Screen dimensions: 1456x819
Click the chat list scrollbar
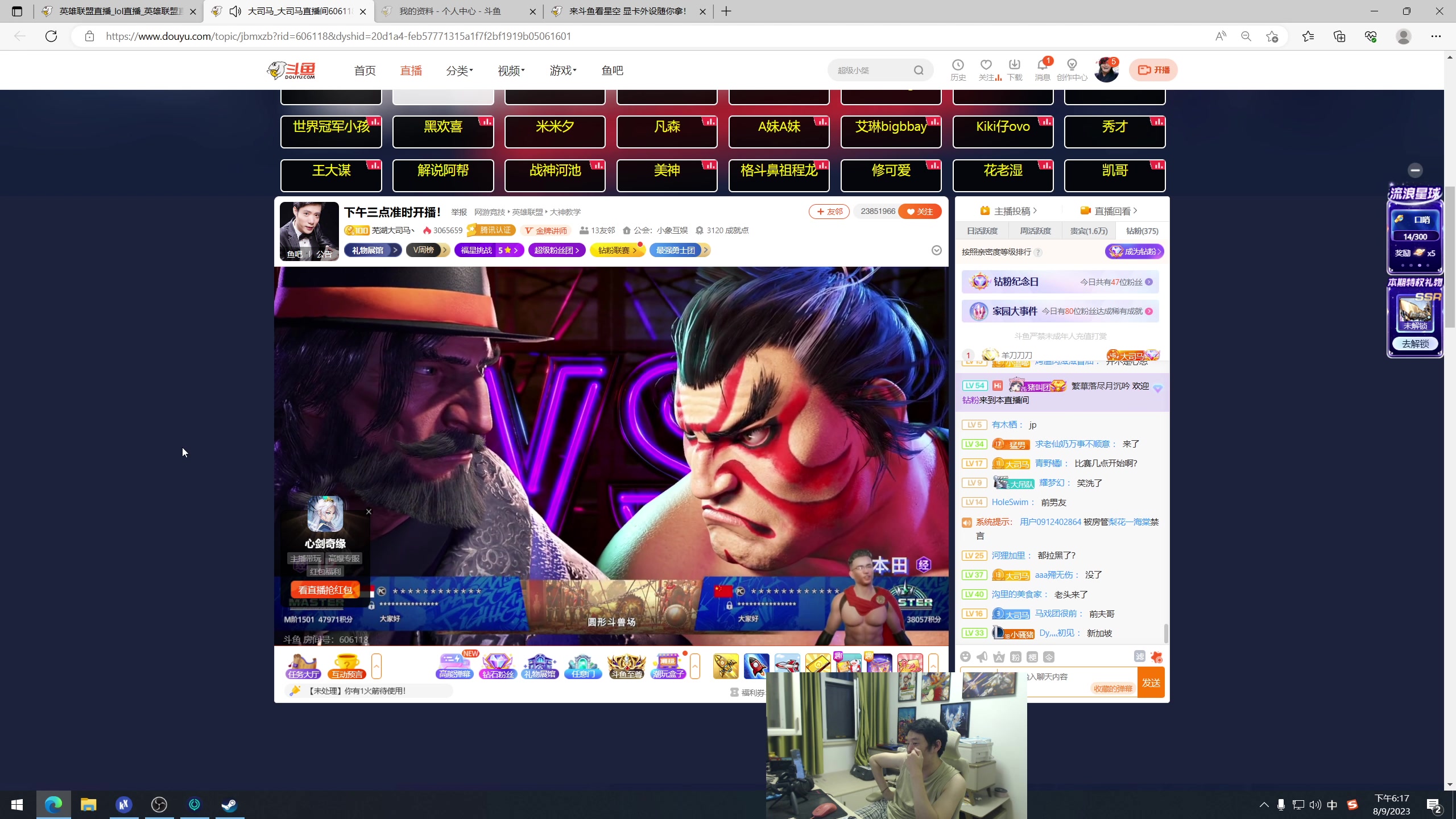click(1166, 633)
